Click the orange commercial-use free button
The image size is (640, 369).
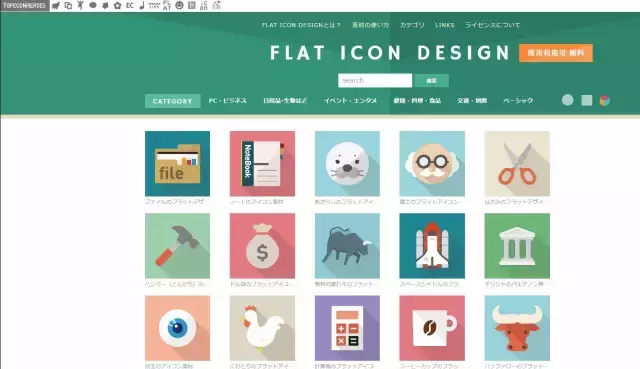(556, 53)
